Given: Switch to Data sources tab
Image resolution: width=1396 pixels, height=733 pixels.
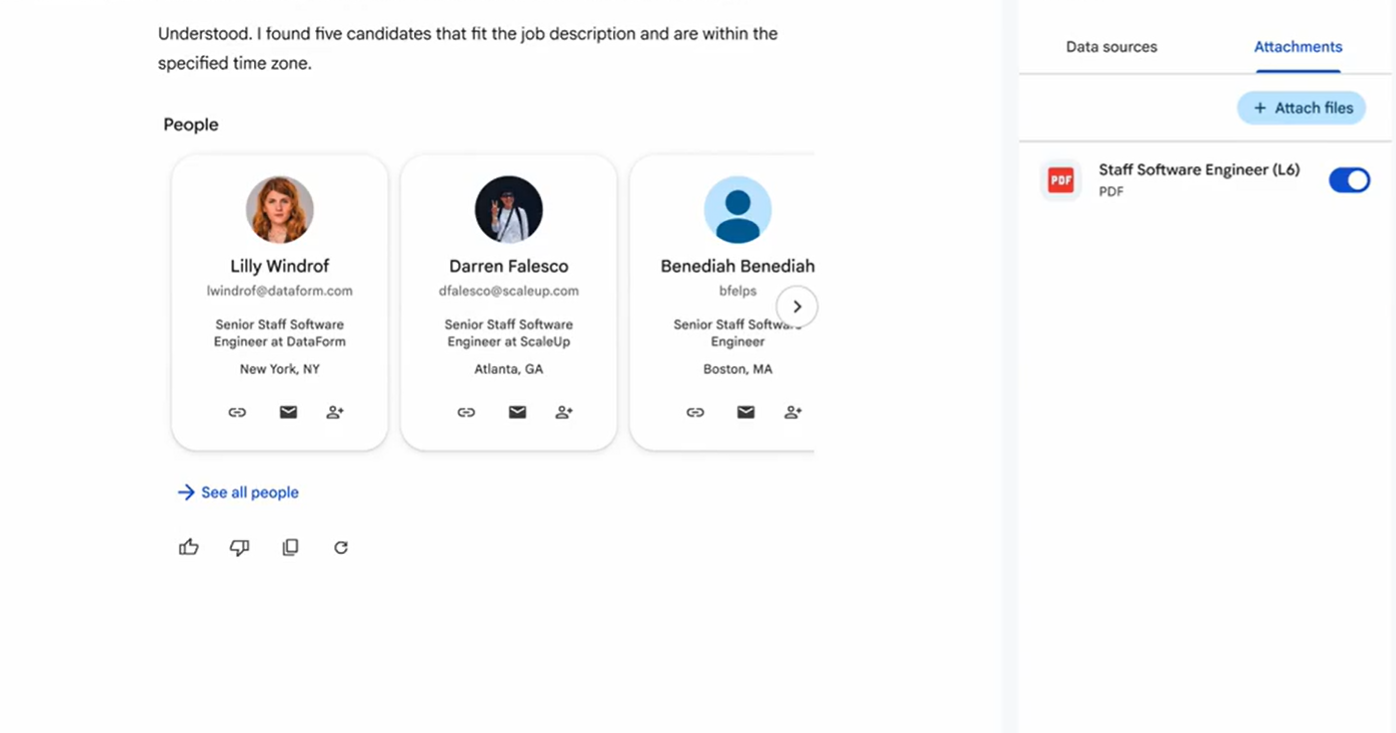Looking at the screenshot, I should tap(1111, 47).
